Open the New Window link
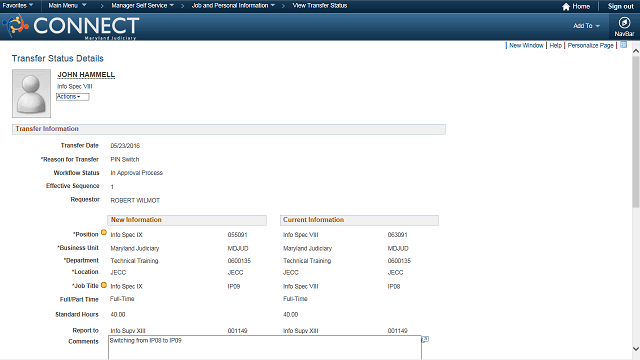 tap(526, 45)
